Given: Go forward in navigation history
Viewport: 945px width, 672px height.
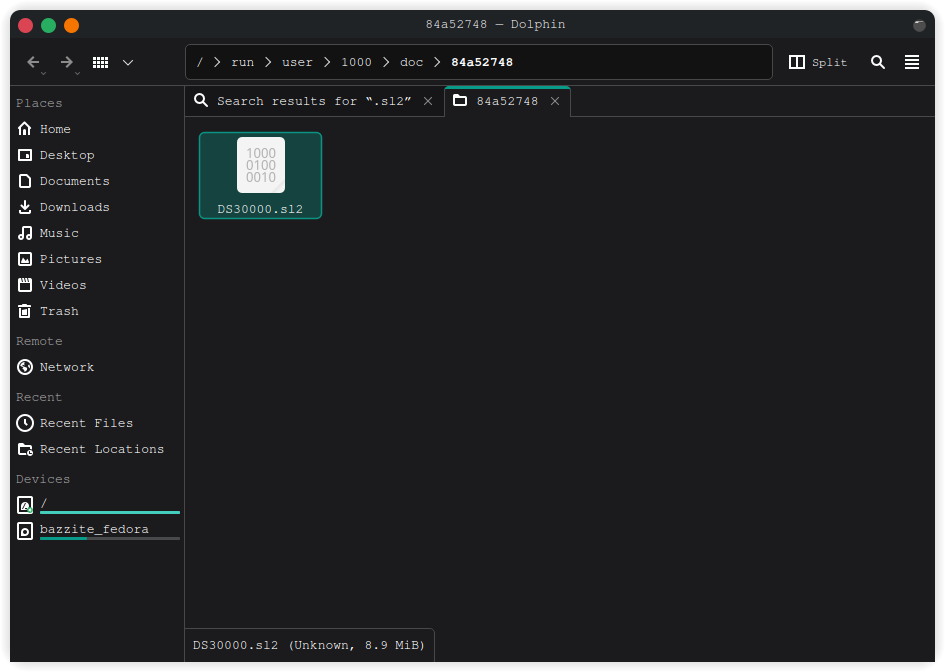Looking at the screenshot, I should [x=67, y=62].
